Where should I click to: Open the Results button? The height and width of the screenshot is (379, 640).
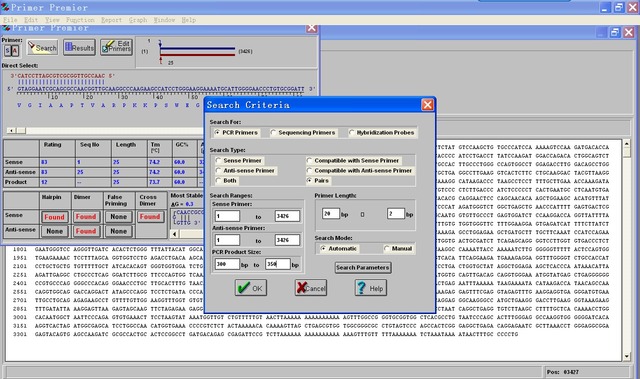(79, 48)
